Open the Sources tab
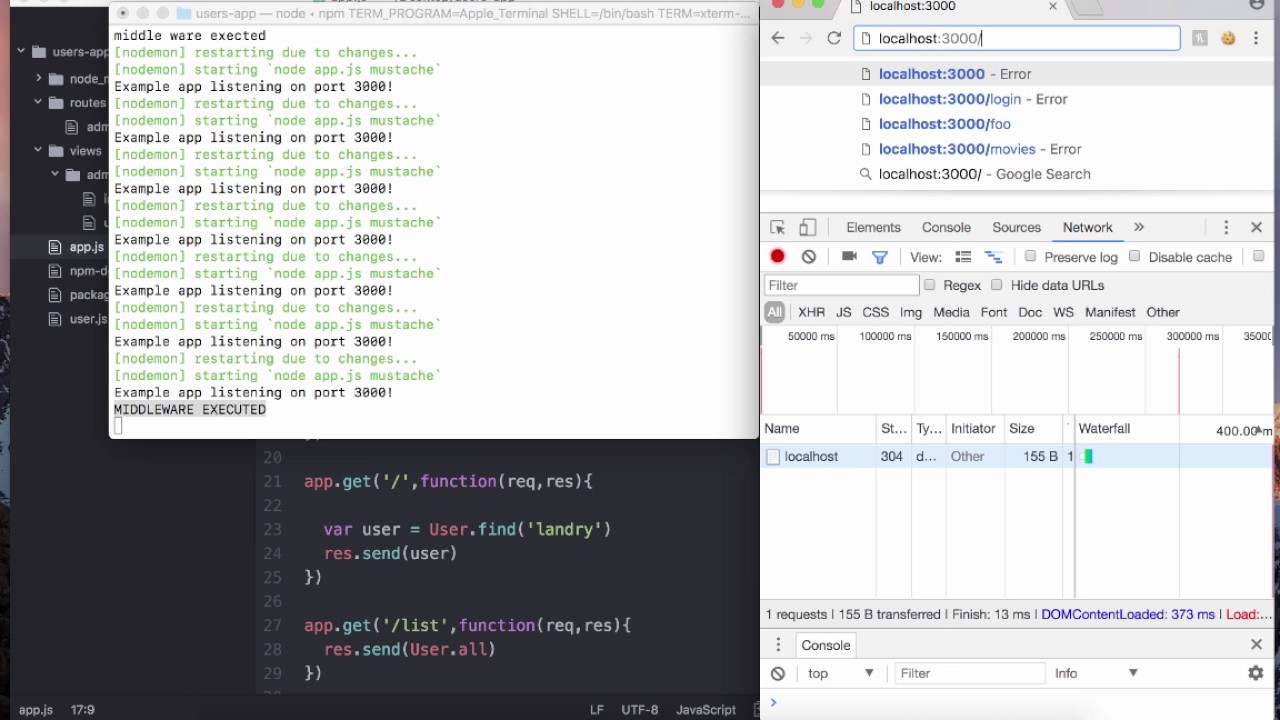The width and height of the screenshot is (1280, 720). 1016,227
